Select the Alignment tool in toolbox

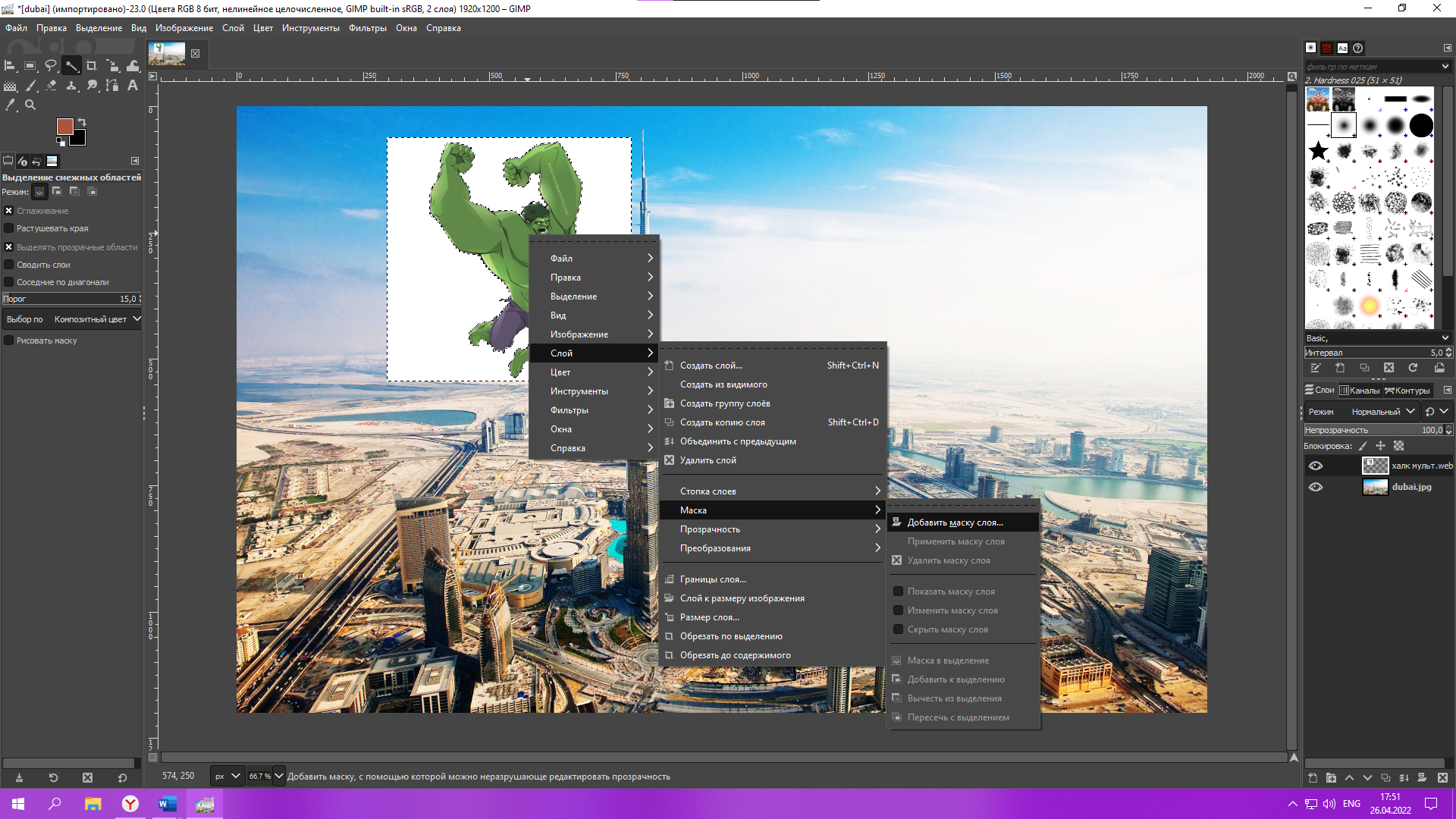(10, 66)
